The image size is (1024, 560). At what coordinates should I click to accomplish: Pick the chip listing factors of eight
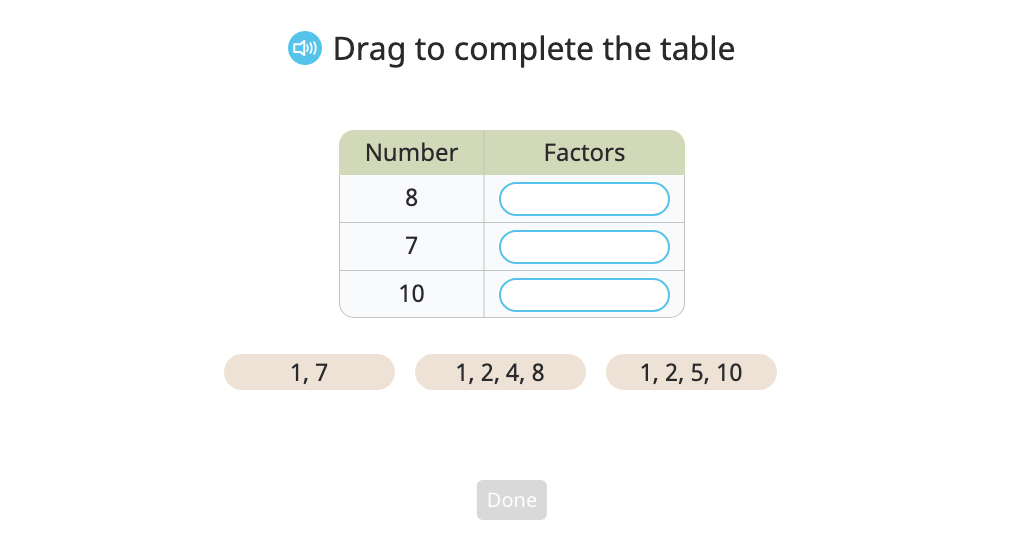coord(500,372)
